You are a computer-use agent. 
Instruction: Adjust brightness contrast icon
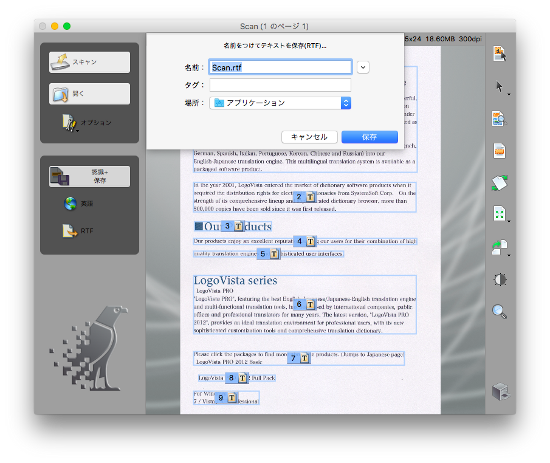500,280
